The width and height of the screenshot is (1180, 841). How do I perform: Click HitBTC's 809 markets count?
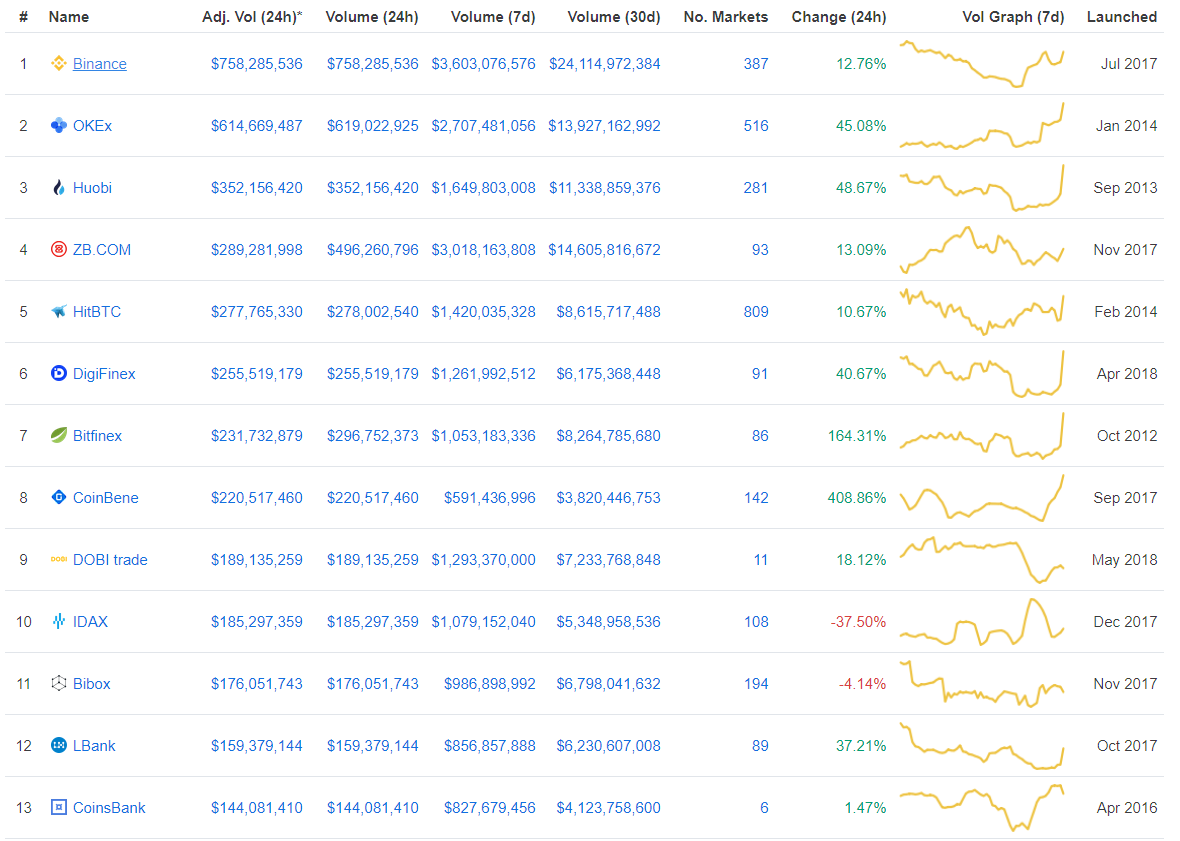click(755, 312)
